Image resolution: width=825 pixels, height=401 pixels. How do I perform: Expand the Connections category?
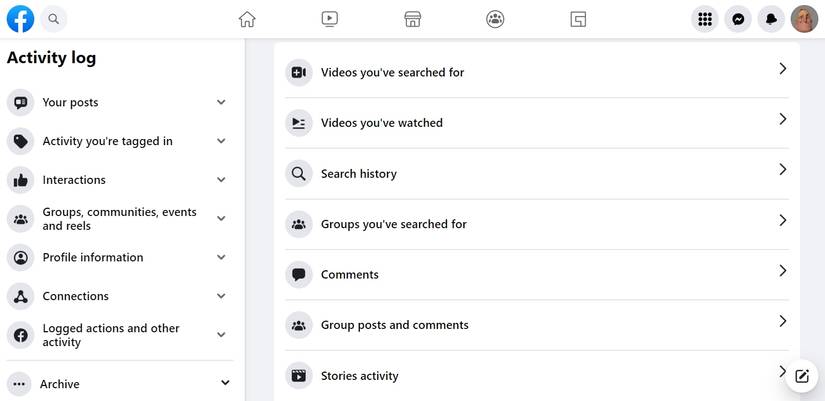118,296
